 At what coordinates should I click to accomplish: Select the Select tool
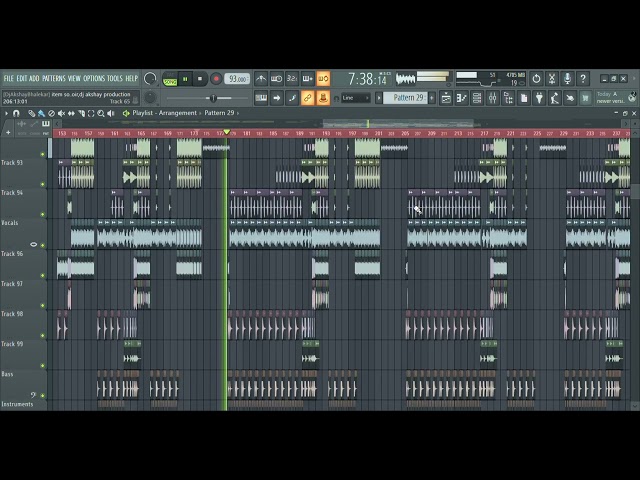click(91, 113)
